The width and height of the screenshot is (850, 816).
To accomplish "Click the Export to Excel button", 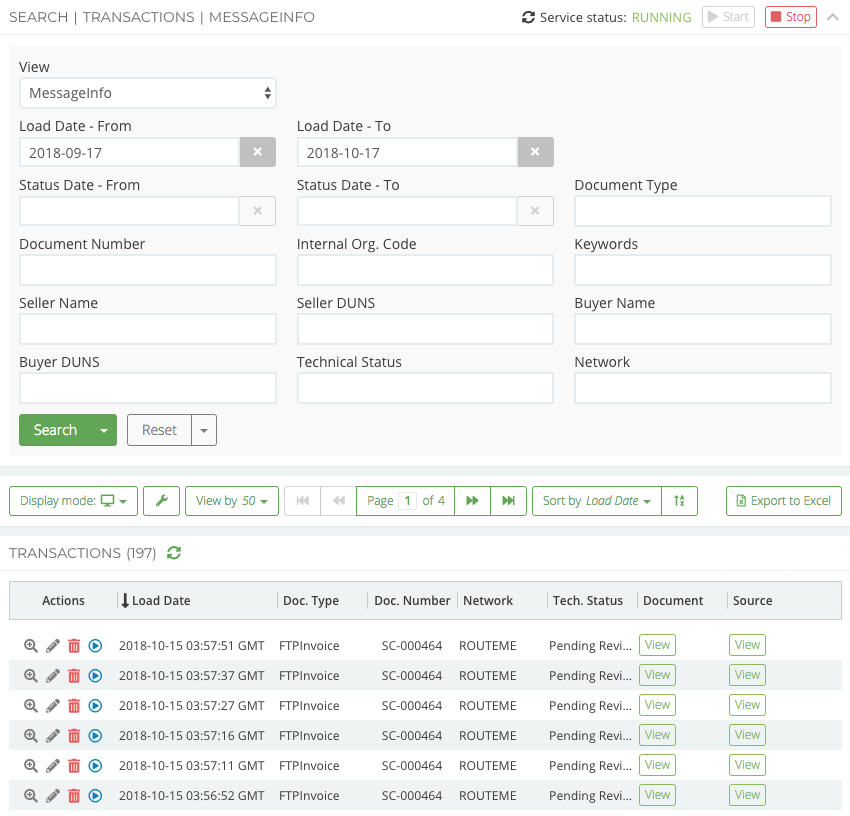I will tap(783, 501).
